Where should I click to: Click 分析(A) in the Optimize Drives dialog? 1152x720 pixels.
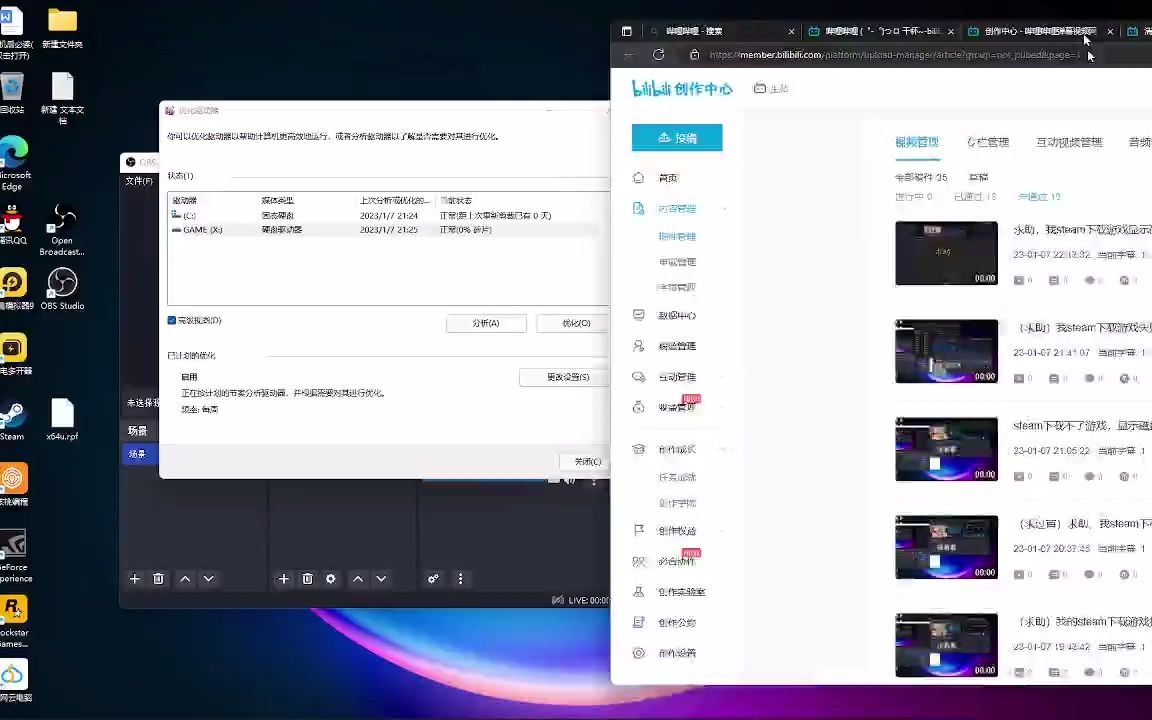486,322
